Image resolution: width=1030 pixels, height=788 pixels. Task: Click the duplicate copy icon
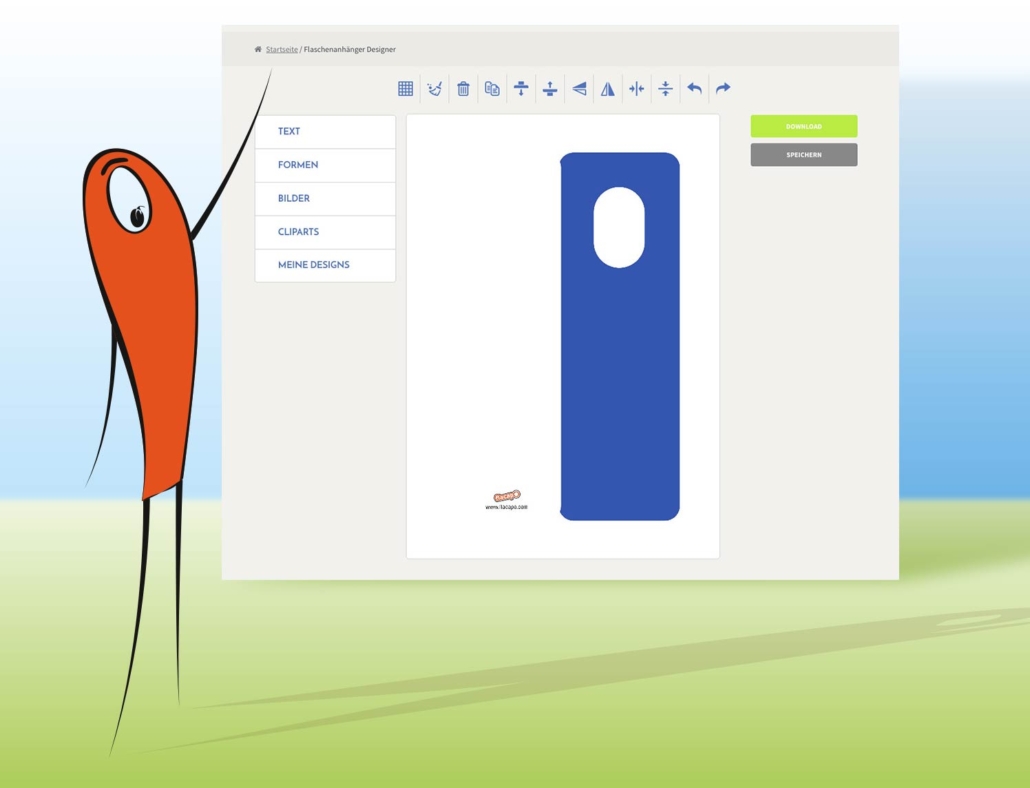point(492,89)
